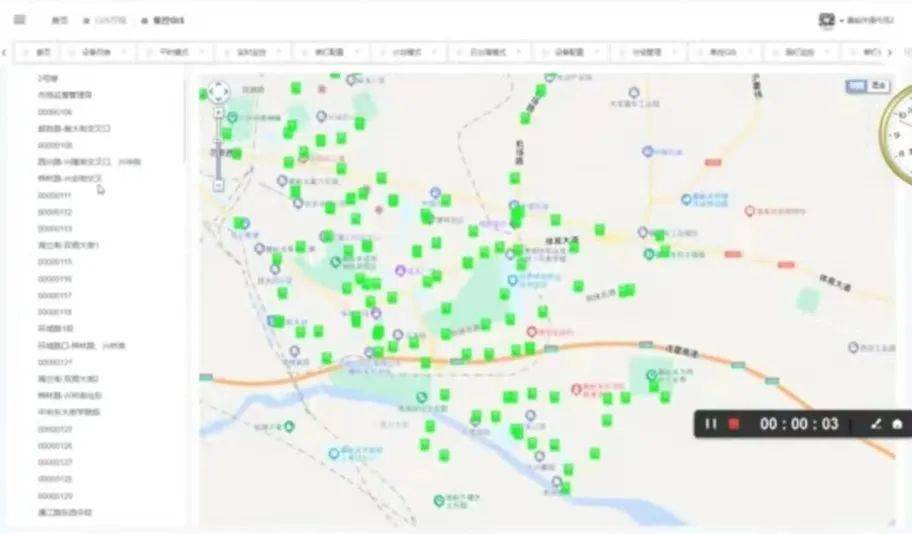Image resolution: width=912 pixels, height=534 pixels.
Task: Expand the dropdown caret beside the avatar
Action: coord(842,21)
